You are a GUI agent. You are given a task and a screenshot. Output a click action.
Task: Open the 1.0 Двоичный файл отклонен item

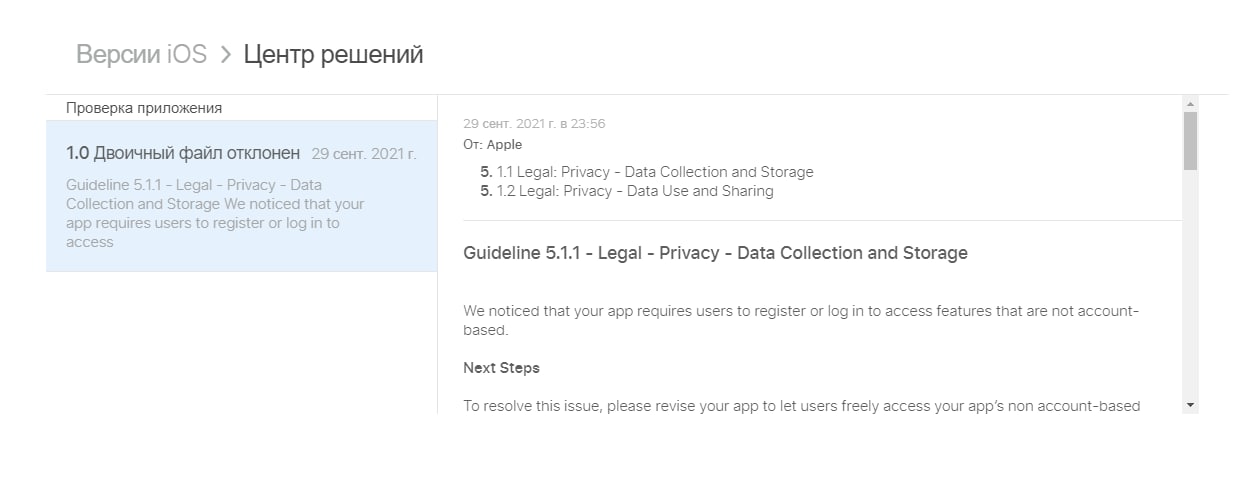[183, 154]
